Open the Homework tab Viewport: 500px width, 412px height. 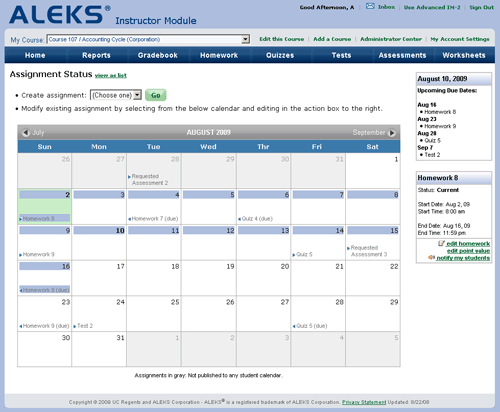(219, 55)
